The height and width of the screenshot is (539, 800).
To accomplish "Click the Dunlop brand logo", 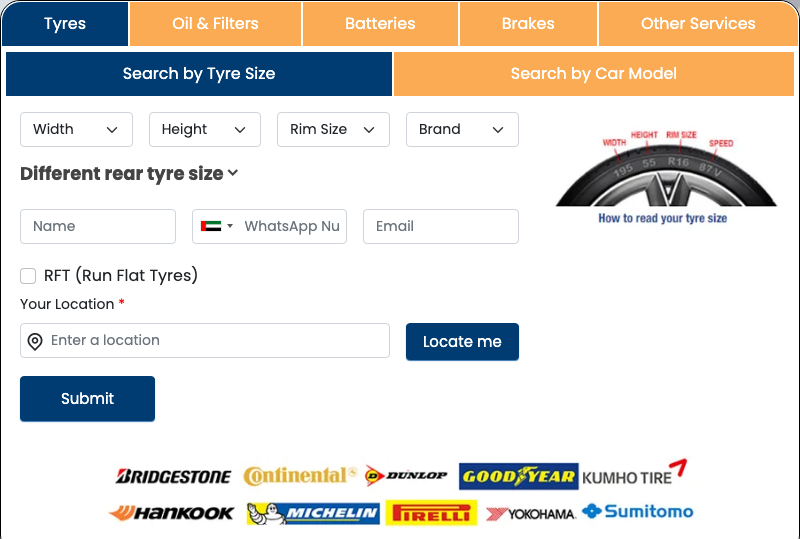I will pos(406,476).
